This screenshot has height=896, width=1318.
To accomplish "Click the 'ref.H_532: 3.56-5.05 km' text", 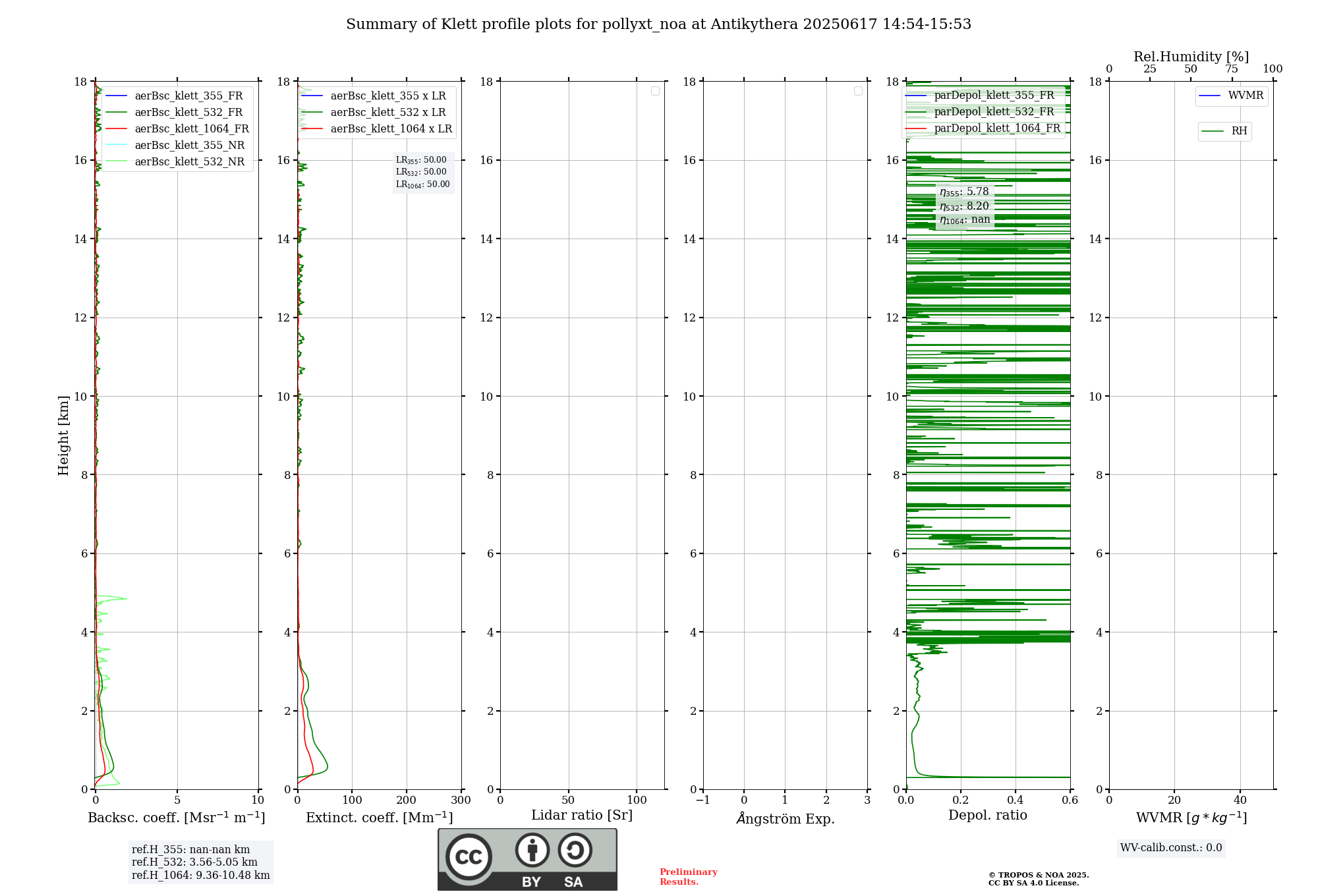I will [x=194, y=862].
